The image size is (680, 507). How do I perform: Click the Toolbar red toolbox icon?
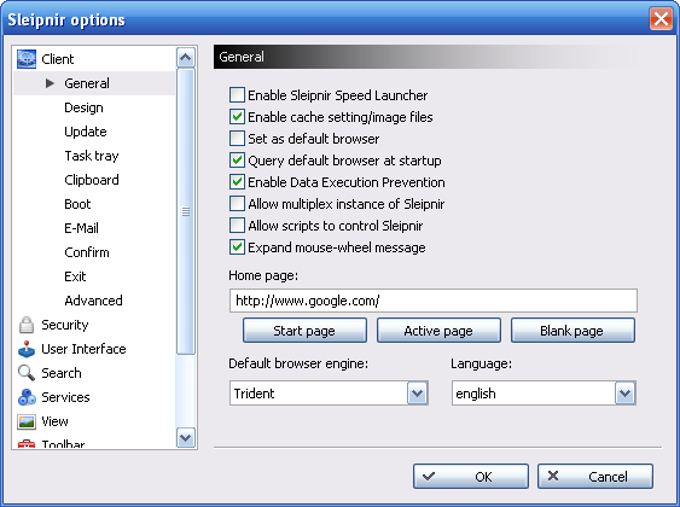(x=26, y=444)
